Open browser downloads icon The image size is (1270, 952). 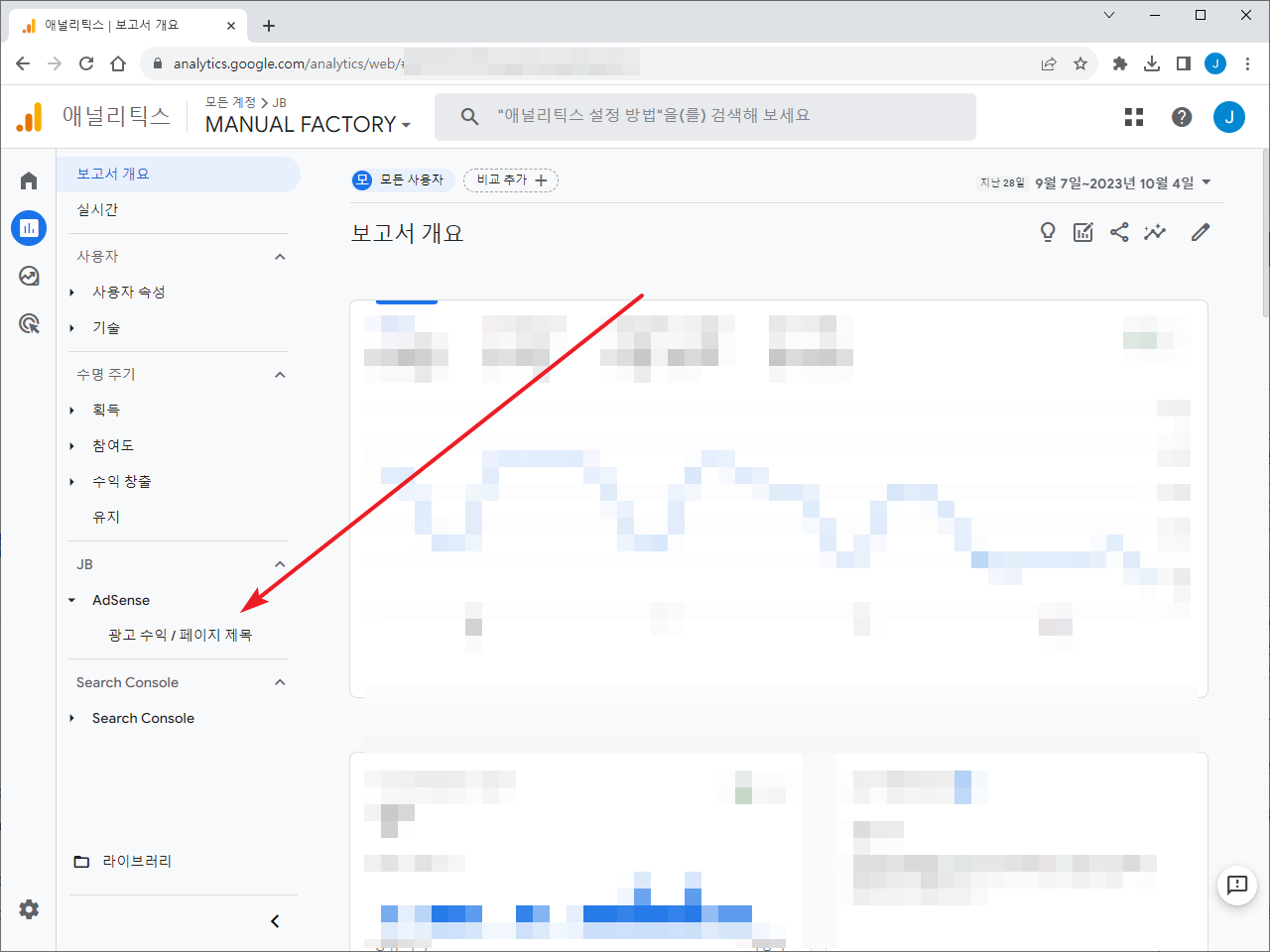coord(1152,63)
